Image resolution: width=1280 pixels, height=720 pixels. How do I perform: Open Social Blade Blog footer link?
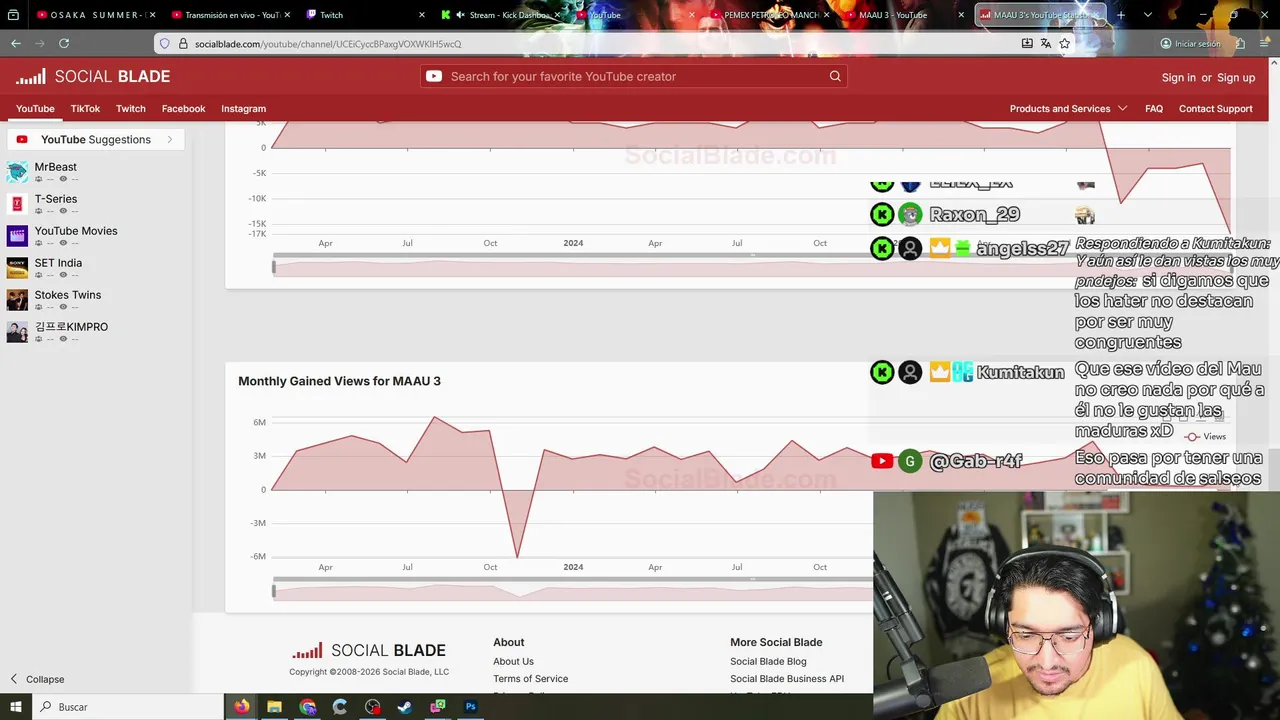tap(768, 661)
